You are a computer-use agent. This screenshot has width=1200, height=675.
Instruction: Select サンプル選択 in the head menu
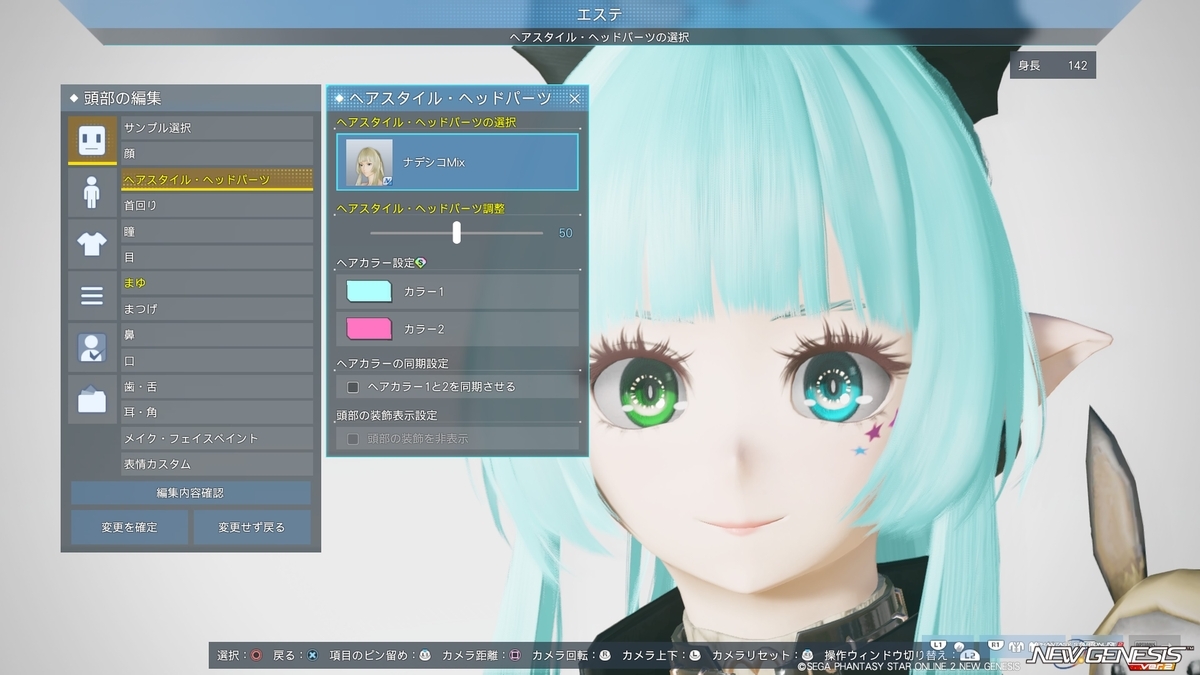(x=217, y=128)
